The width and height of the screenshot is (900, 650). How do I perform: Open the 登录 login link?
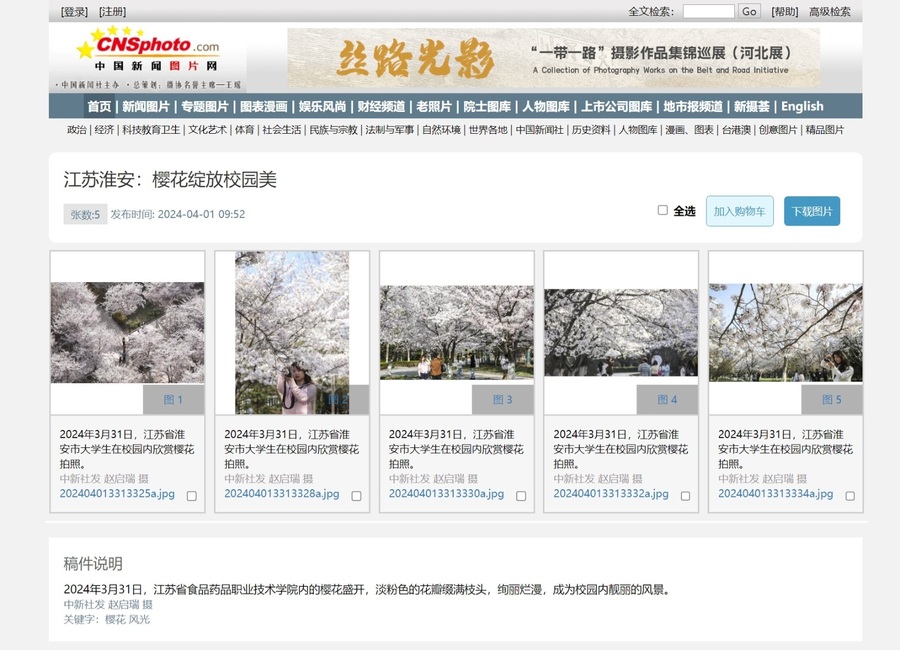74,12
